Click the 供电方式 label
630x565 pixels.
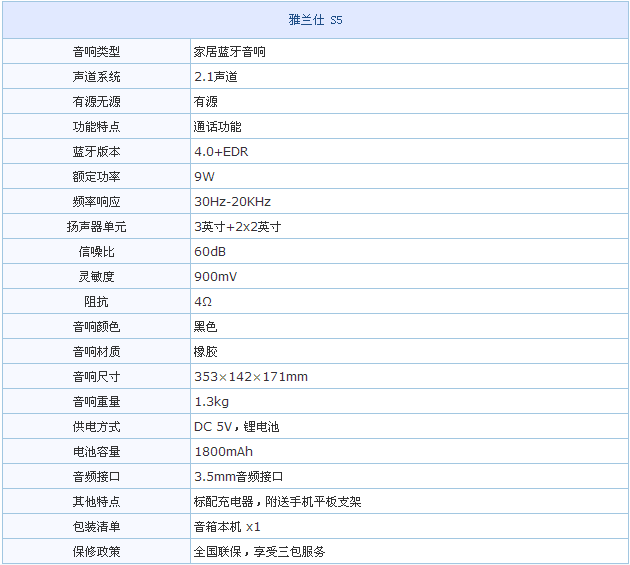point(96,426)
